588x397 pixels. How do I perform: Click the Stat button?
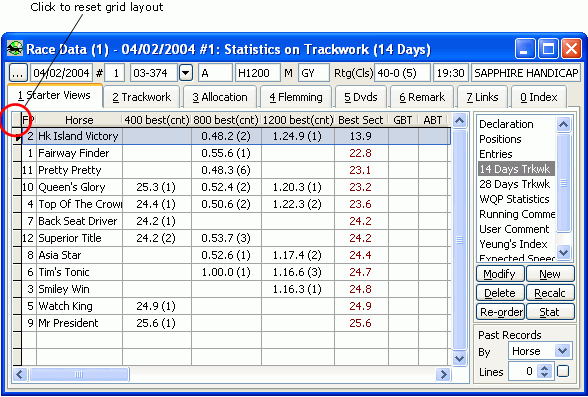point(550,312)
